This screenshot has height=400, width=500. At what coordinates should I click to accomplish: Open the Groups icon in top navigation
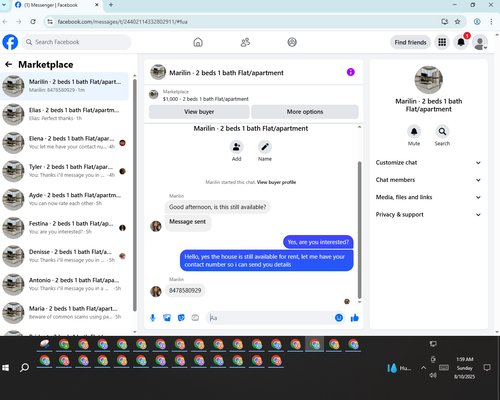tap(292, 42)
